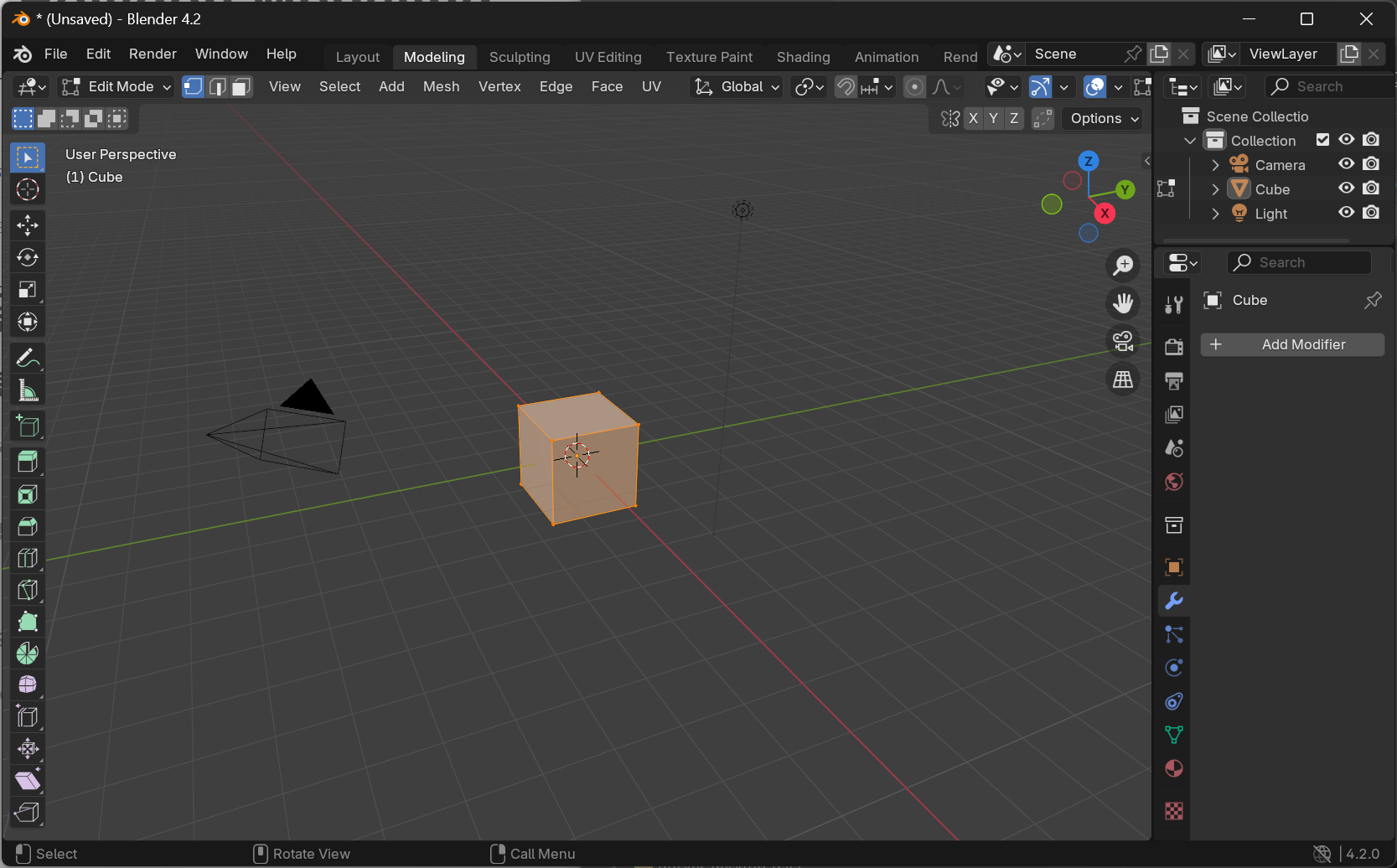Viewport: 1397px width, 868px height.
Task: Select the Bevel tool
Action: 28,526
